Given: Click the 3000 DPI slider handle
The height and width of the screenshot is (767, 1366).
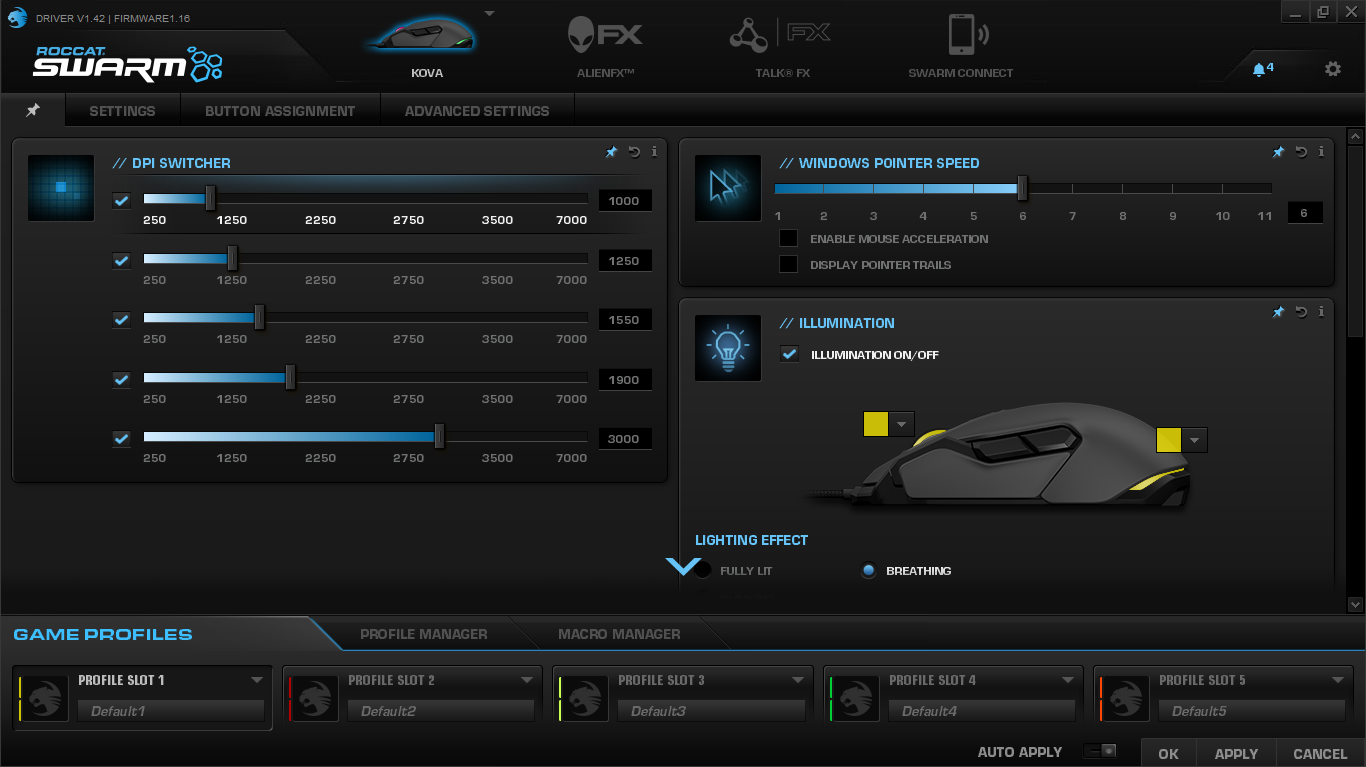Looking at the screenshot, I should 439,436.
